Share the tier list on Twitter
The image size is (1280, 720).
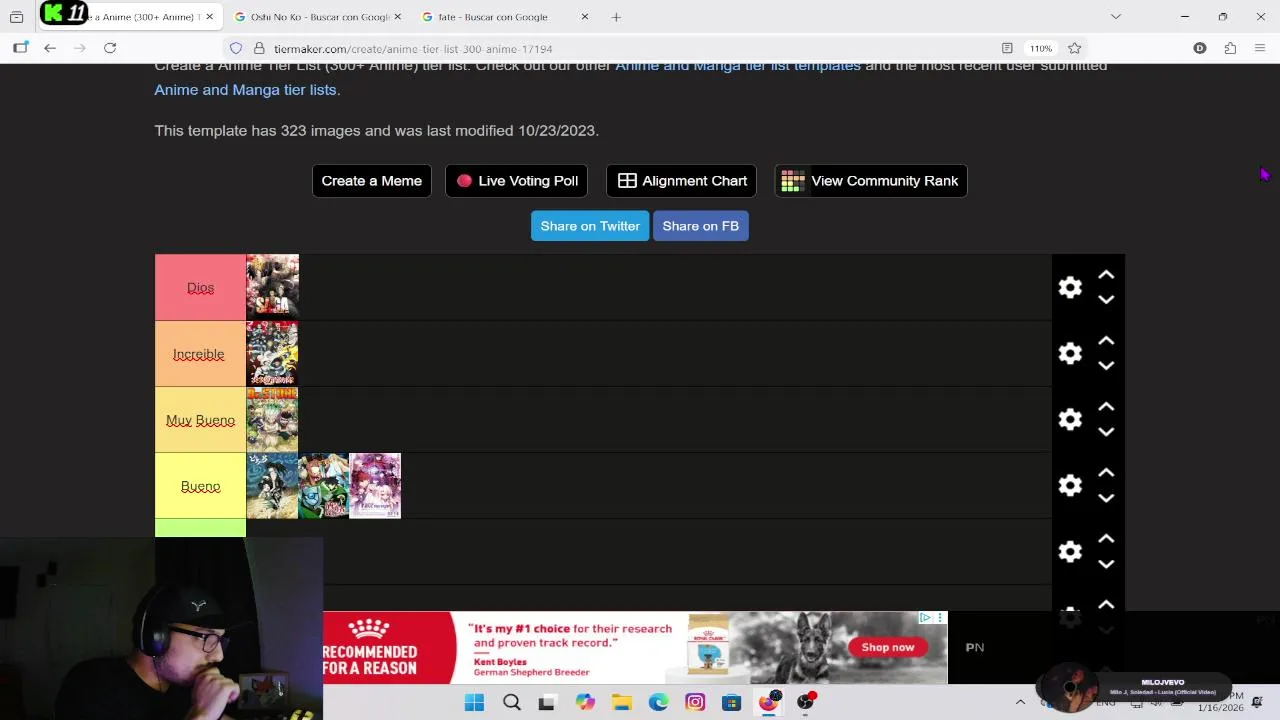tap(590, 226)
